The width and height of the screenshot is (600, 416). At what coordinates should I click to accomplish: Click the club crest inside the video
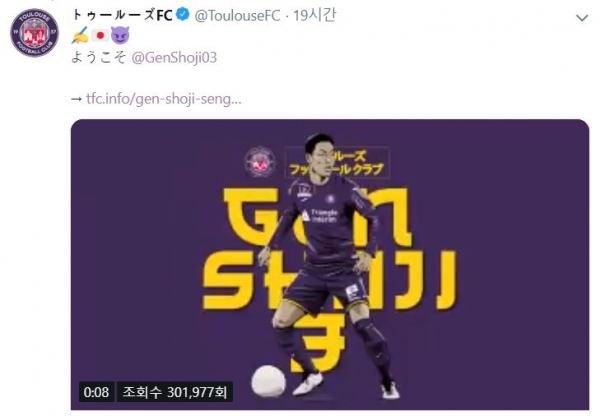pos(260,162)
